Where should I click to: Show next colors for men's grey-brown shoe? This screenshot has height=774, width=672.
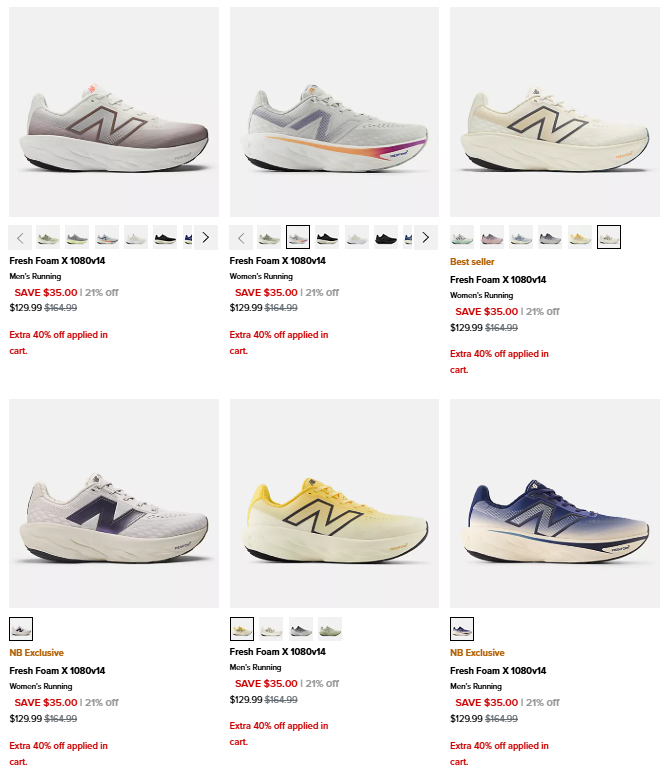(205, 237)
